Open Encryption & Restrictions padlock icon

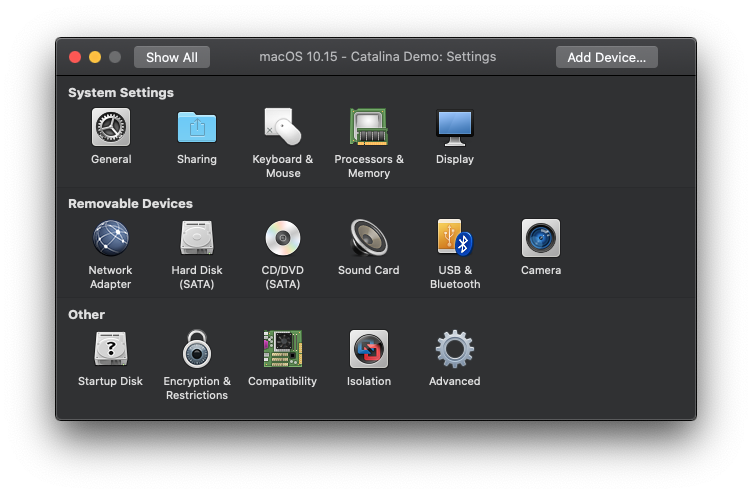click(x=197, y=349)
